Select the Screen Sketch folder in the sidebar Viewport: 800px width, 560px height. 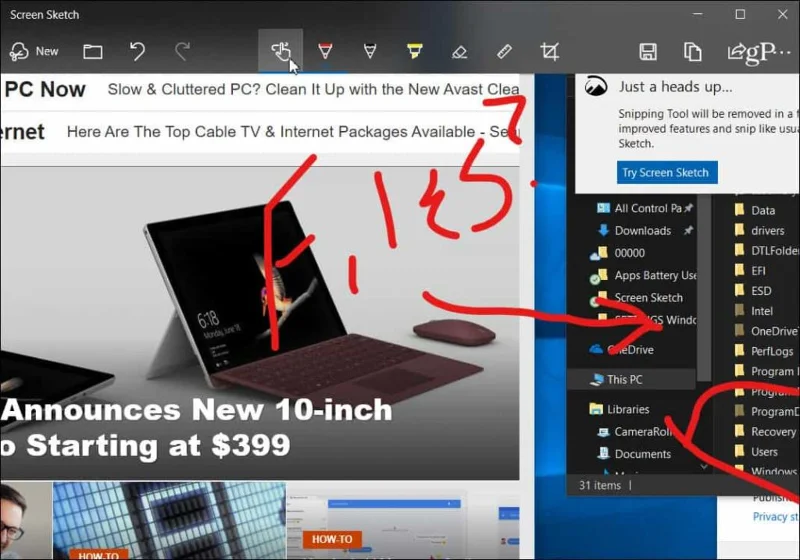pos(638,297)
